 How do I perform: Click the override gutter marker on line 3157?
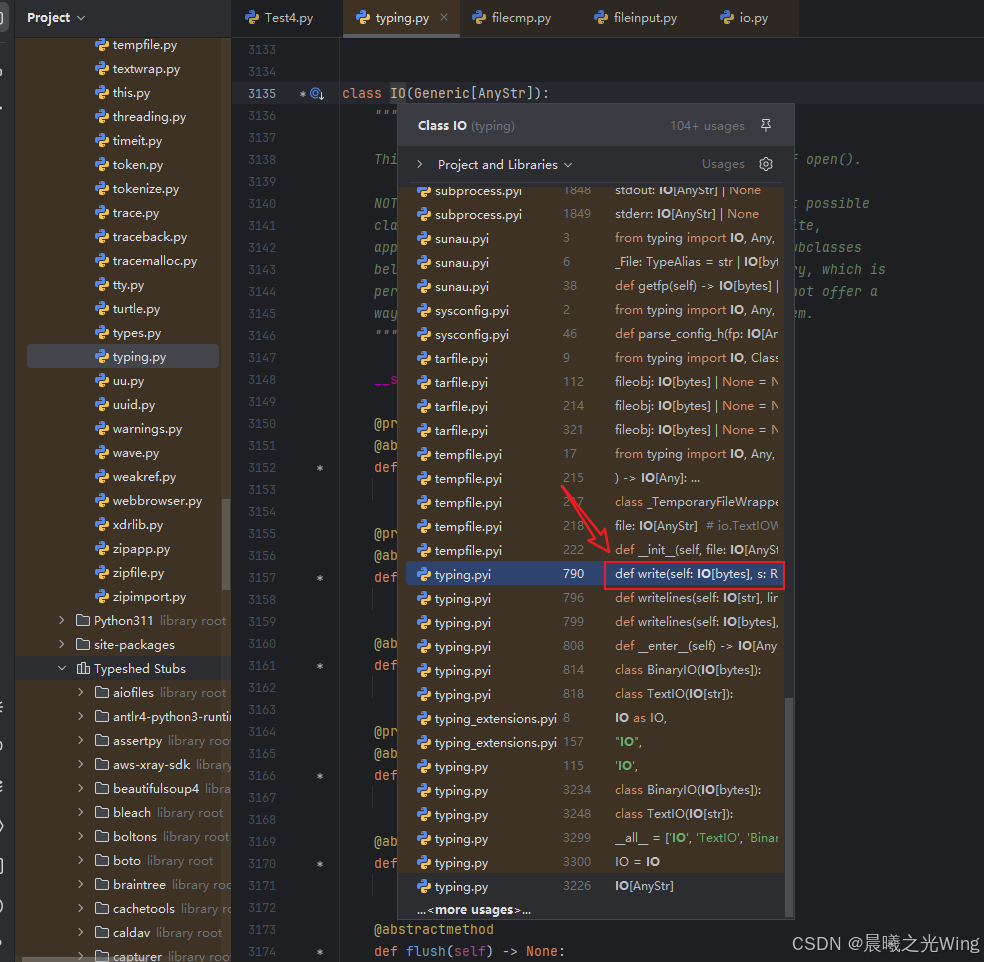[320, 578]
